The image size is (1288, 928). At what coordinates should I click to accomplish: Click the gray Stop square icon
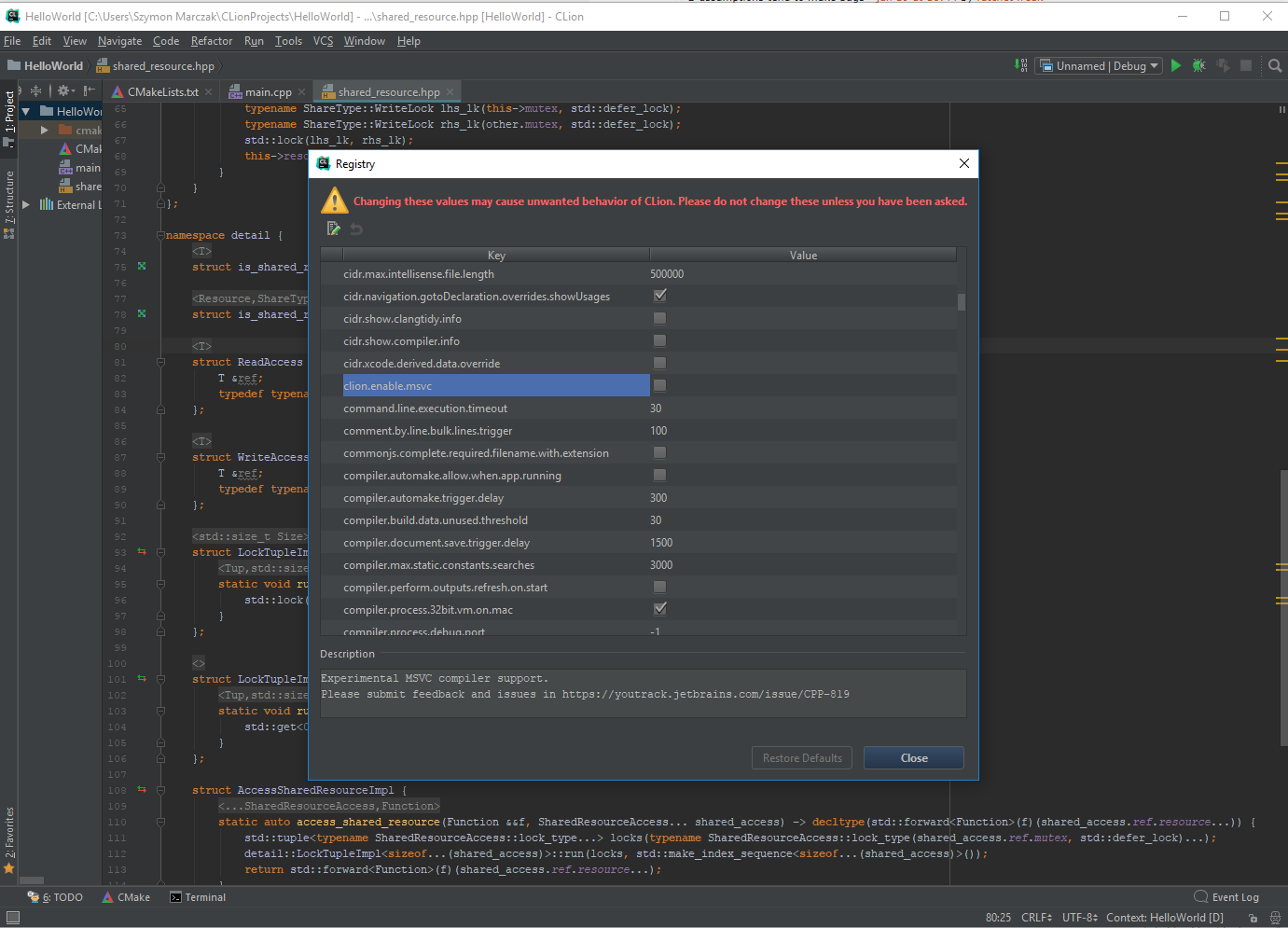[x=1246, y=65]
